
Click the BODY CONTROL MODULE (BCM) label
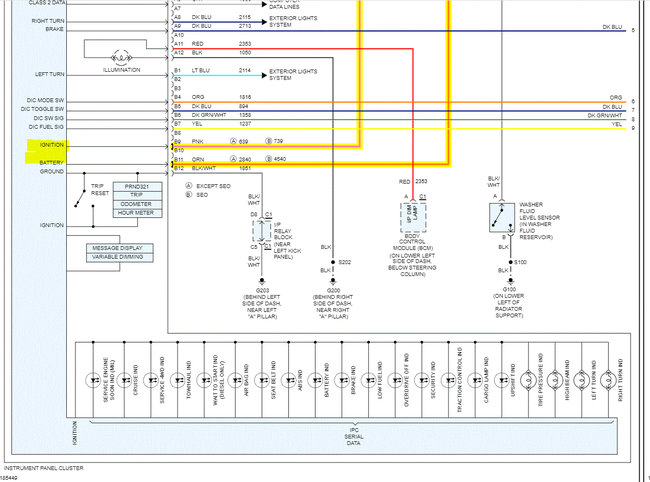pyautogui.click(x=413, y=242)
